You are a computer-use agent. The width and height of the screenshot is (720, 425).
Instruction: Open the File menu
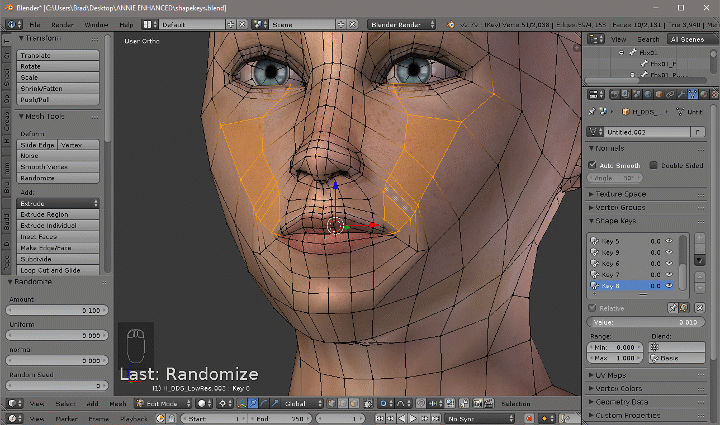(35, 22)
